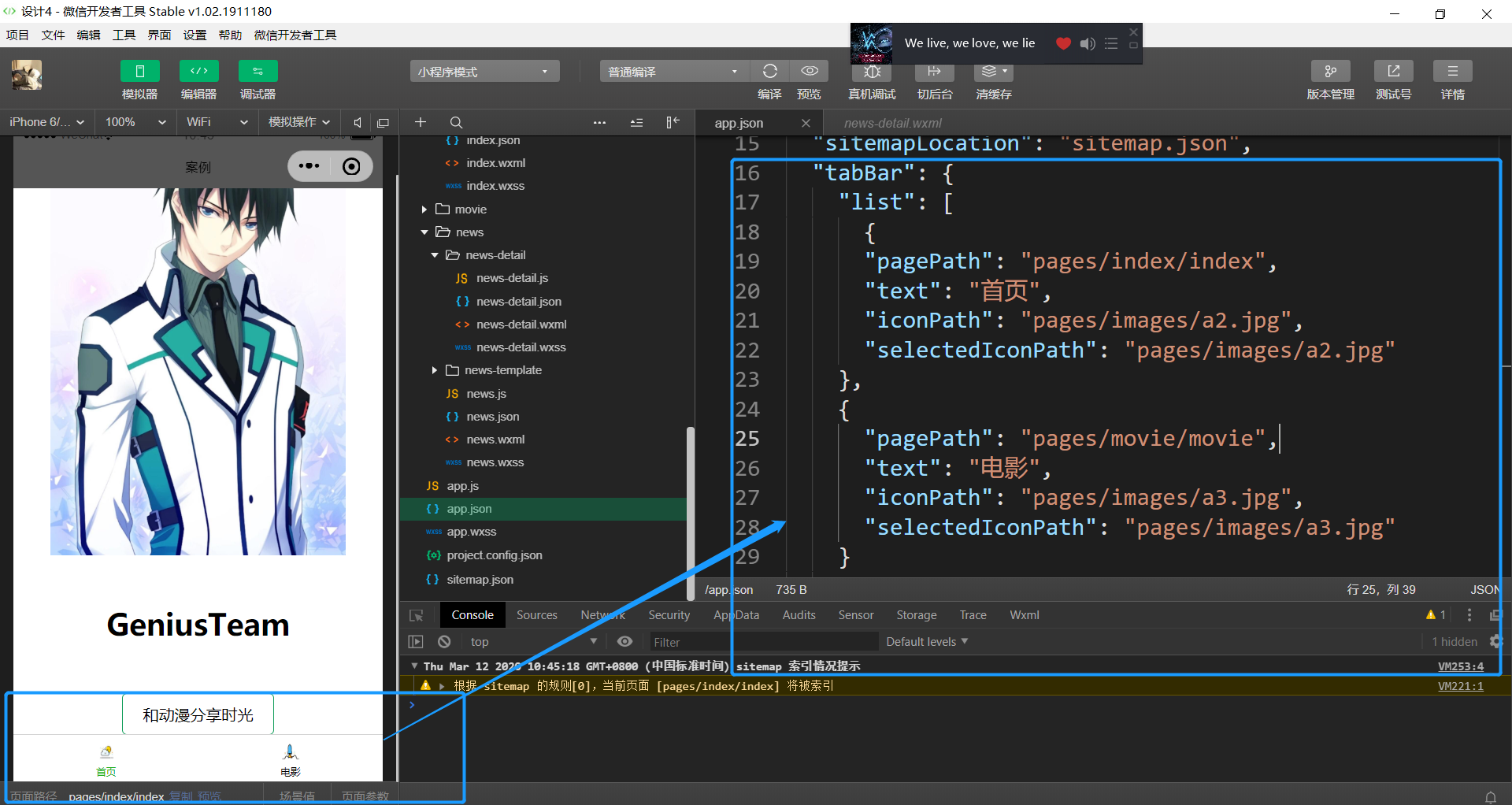The height and width of the screenshot is (805, 1512).
Task: Click the search icon in file tree
Action: 456,122
